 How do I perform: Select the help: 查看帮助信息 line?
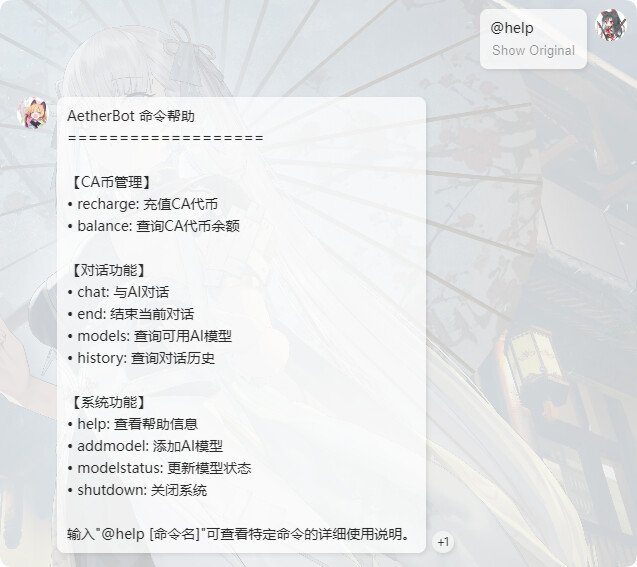click(x=132, y=424)
